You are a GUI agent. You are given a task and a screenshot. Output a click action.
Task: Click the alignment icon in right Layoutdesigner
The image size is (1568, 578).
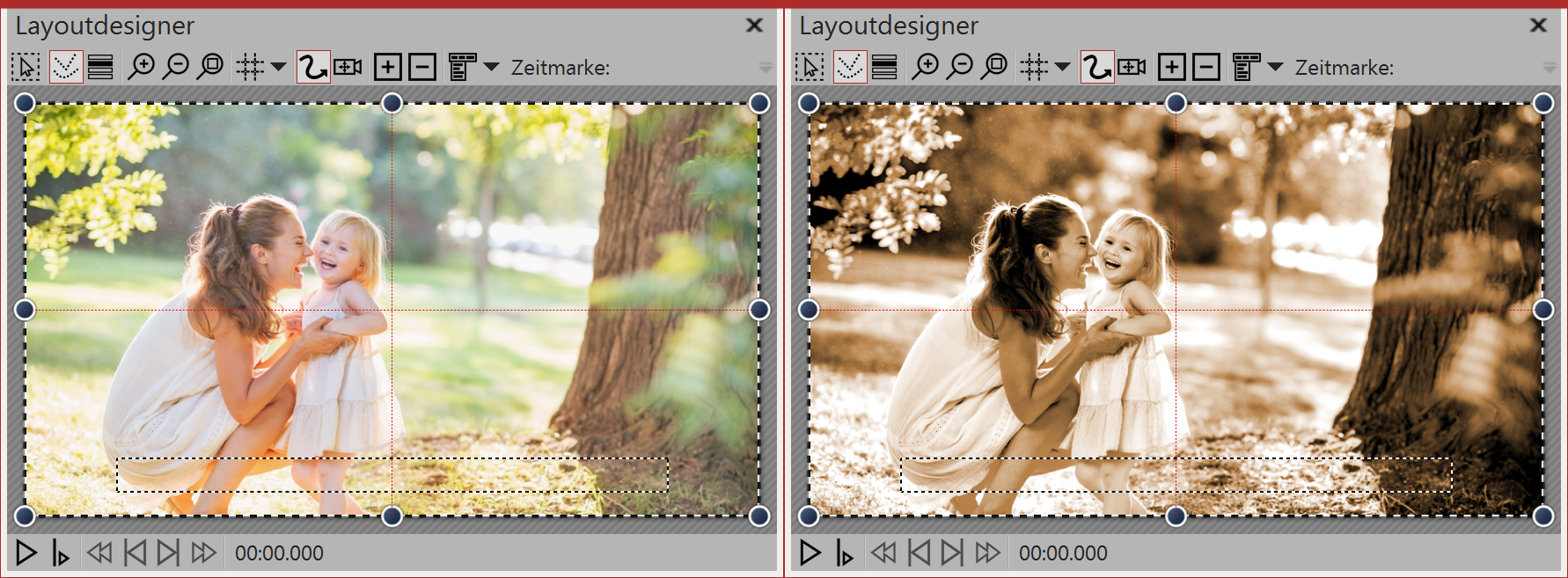[x=1246, y=67]
